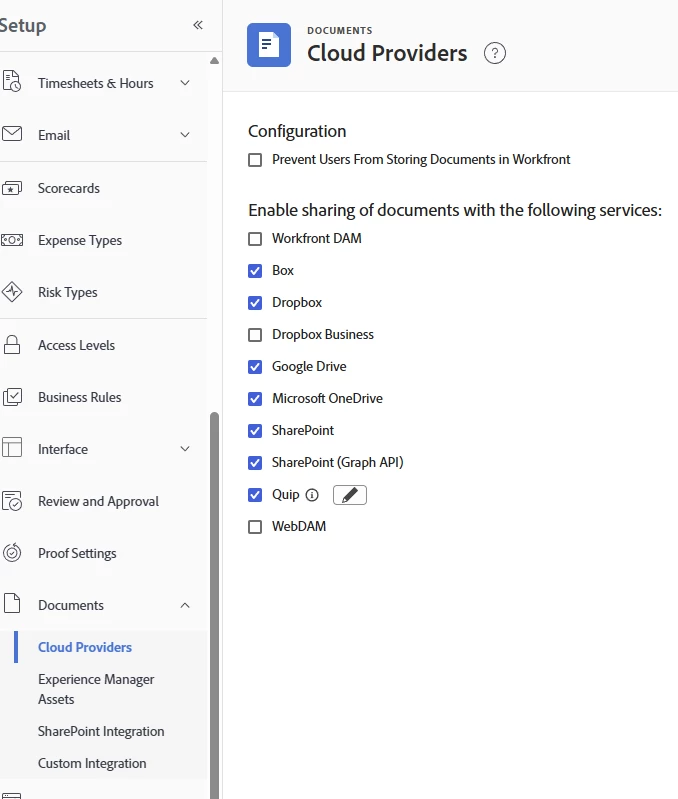Collapse the Setup sidebar with double chevron

pos(198,25)
